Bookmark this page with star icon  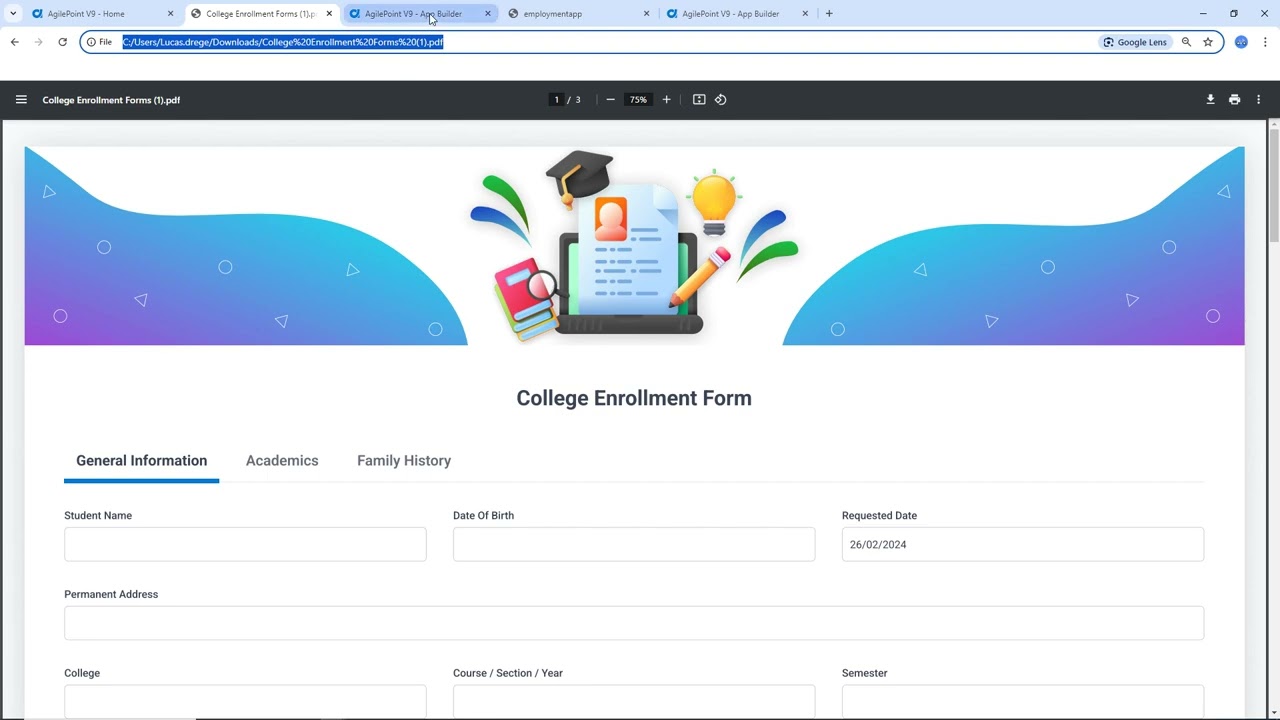[1208, 42]
